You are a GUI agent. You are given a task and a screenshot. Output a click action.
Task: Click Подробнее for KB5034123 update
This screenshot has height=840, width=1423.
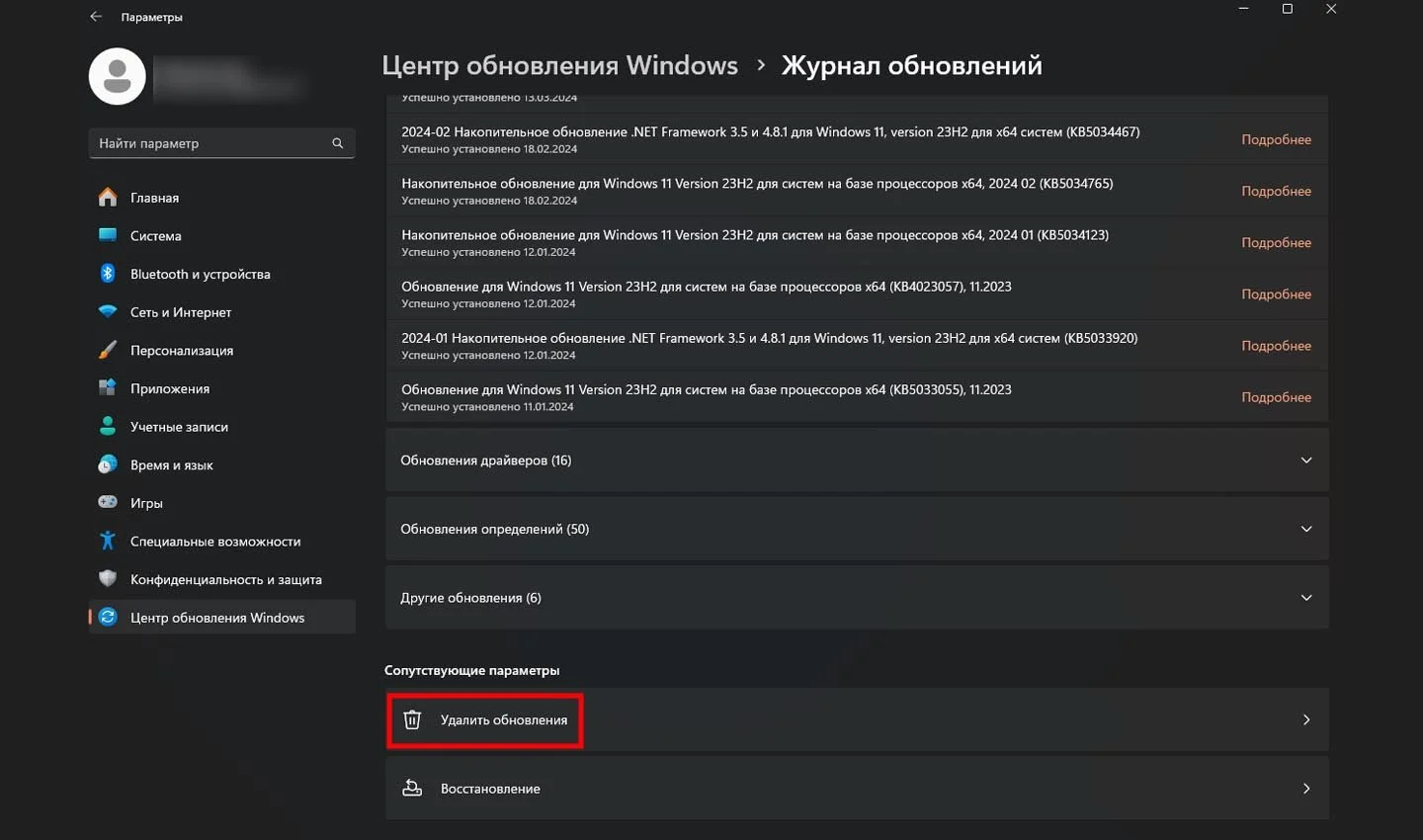[x=1276, y=242]
